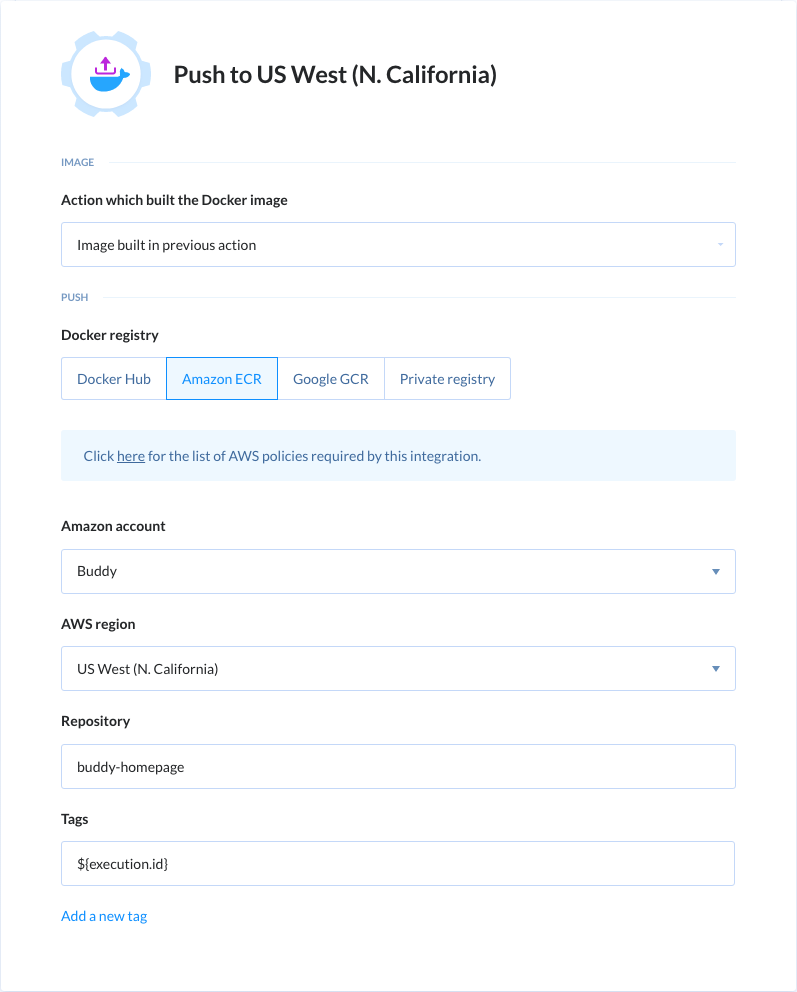The image size is (797, 992).
Task: Open the AWS region dropdown
Action: point(398,669)
